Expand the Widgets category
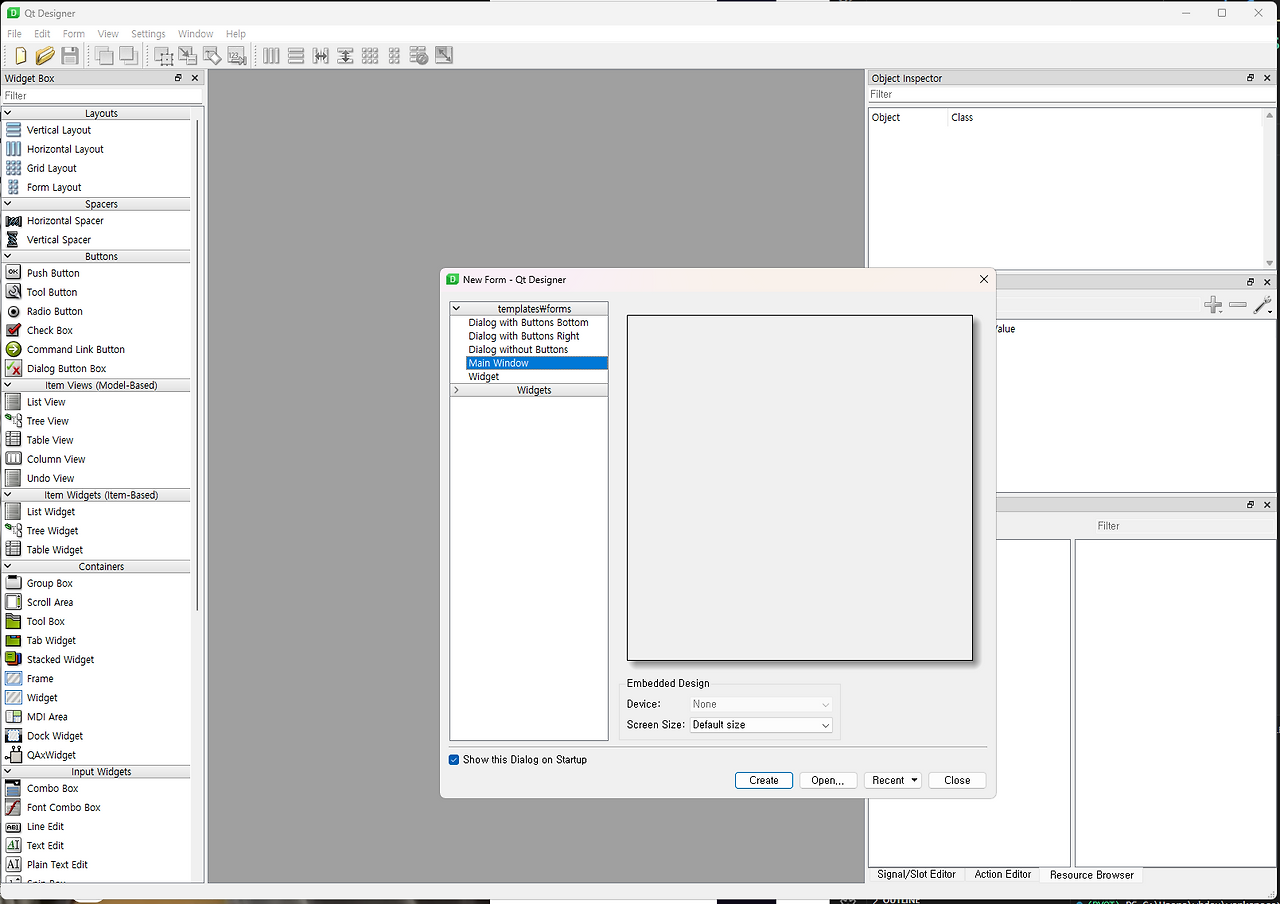The image size is (1280, 904). tap(457, 389)
